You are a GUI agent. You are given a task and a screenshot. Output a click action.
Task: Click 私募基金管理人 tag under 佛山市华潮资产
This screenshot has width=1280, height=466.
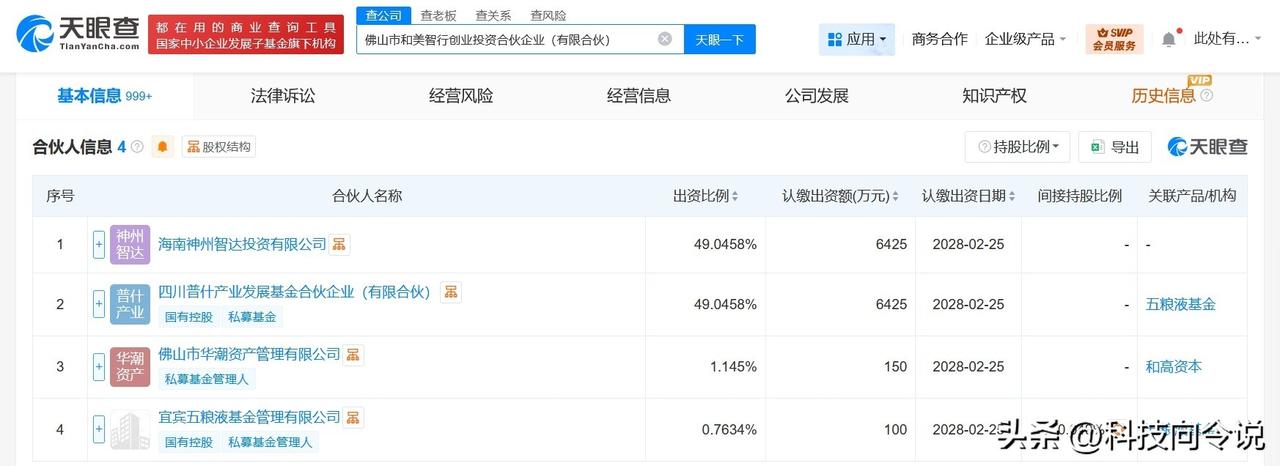(x=208, y=379)
